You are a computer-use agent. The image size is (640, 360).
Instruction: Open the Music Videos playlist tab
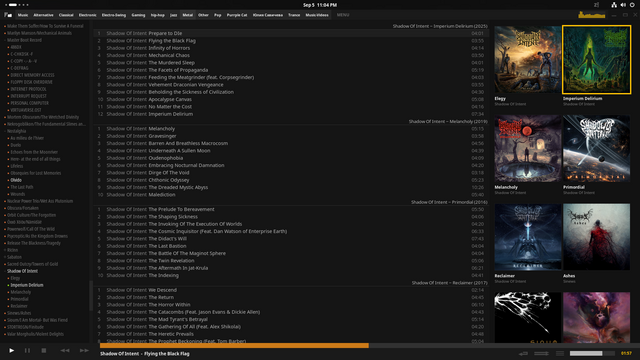coord(317,15)
